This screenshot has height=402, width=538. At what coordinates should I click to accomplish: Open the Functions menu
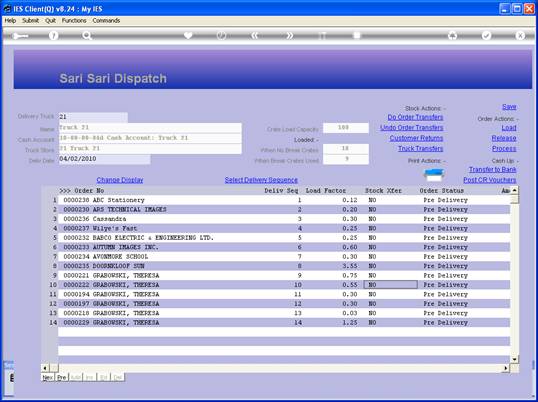point(74,21)
